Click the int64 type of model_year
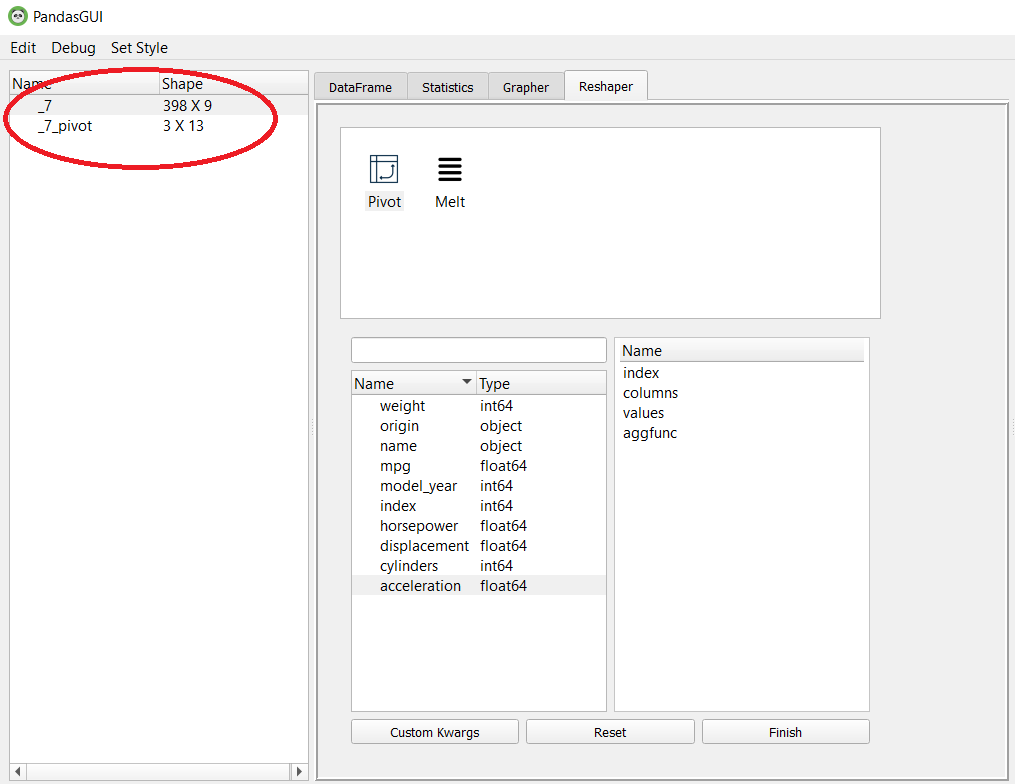The image size is (1015, 784). [x=496, y=486]
